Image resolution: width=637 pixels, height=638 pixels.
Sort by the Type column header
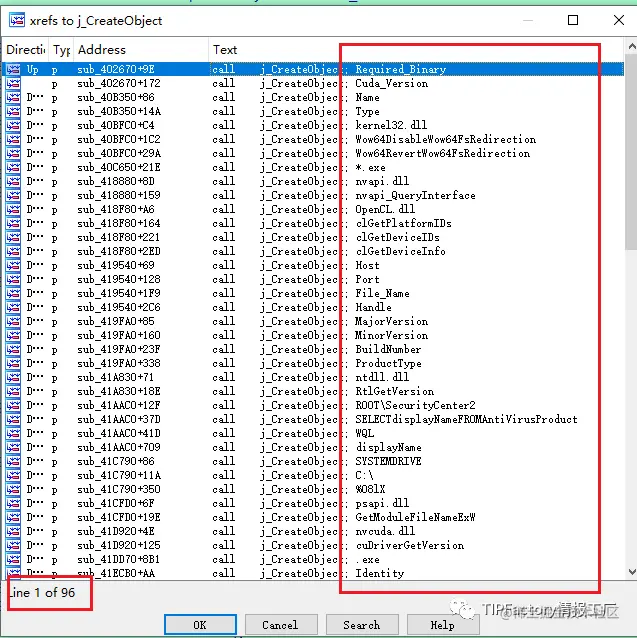(61, 50)
